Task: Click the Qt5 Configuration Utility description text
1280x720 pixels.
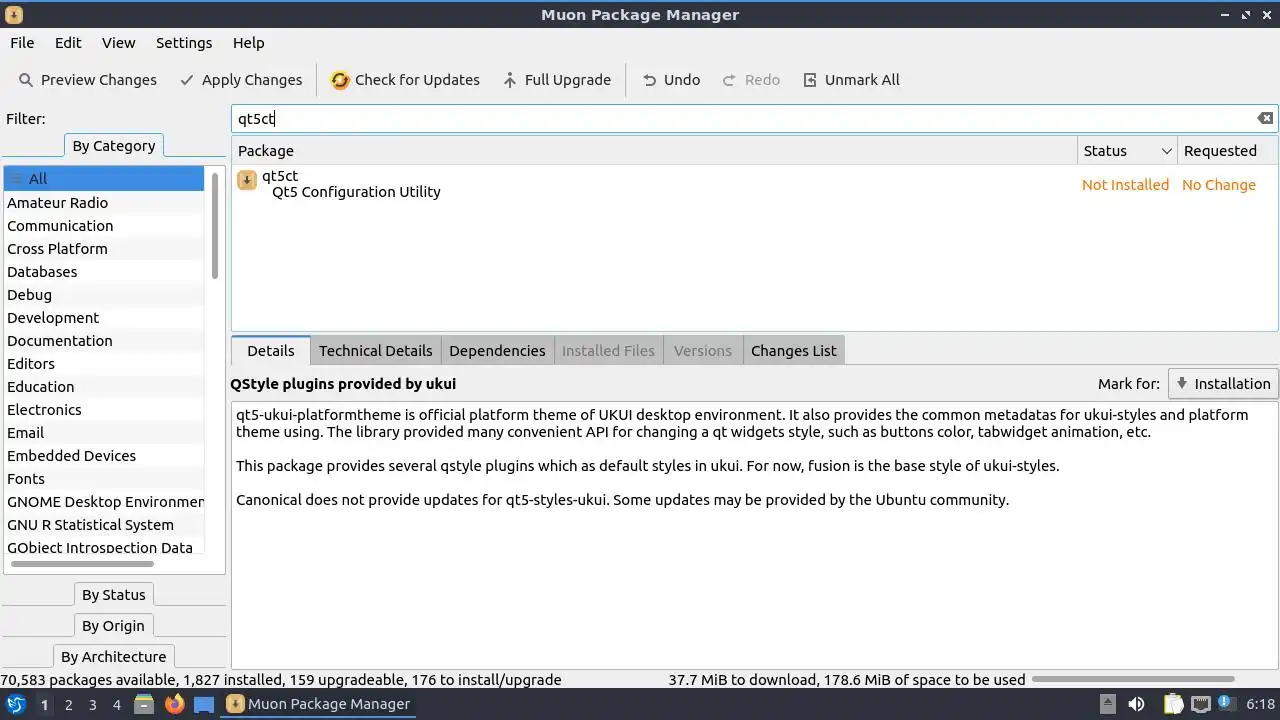Action: 356,192
